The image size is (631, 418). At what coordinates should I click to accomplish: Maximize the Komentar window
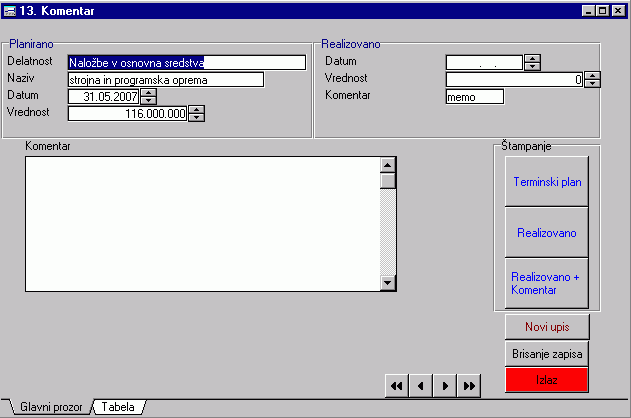point(602,11)
